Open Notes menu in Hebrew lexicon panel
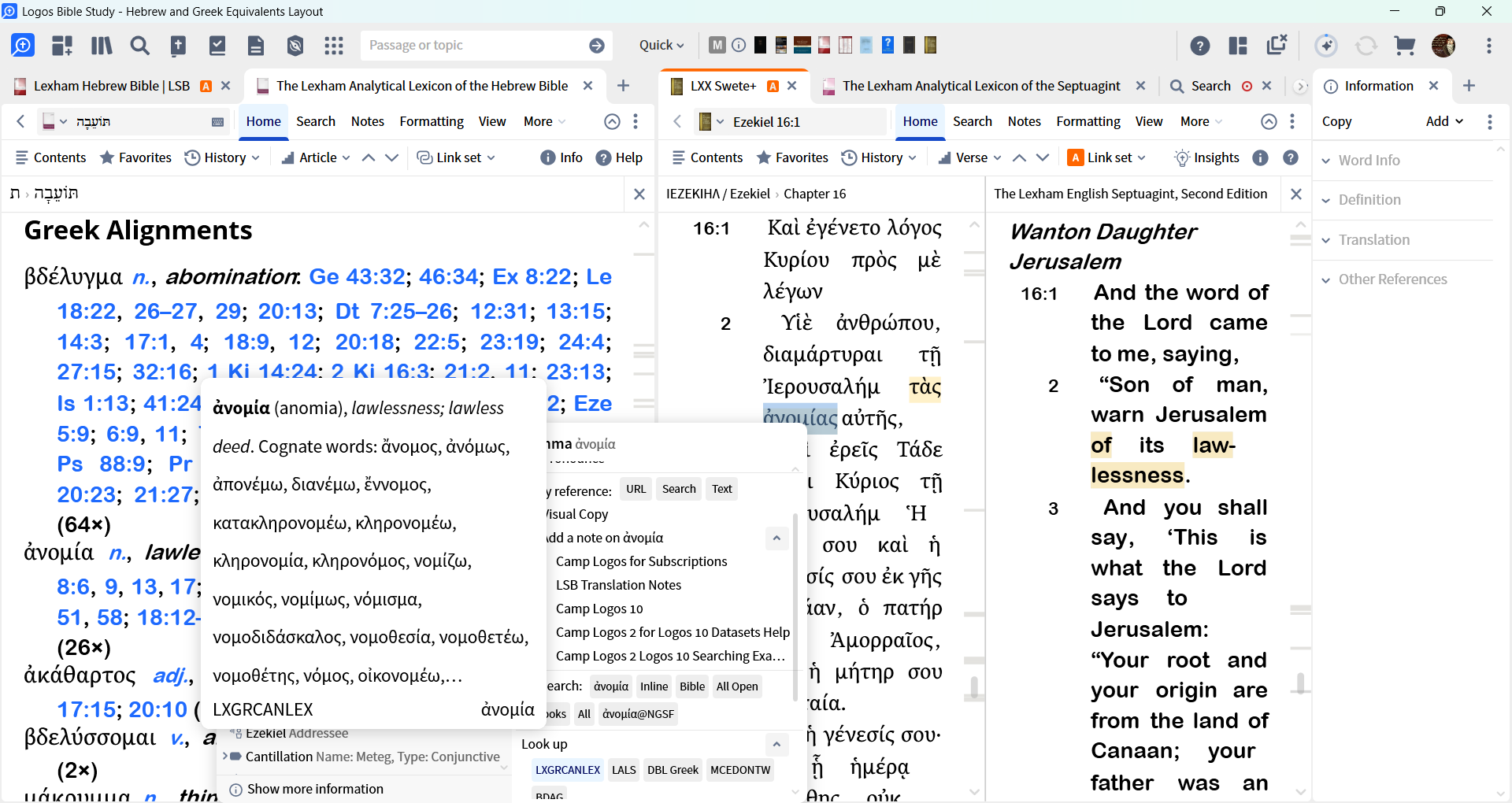 point(368,121)
